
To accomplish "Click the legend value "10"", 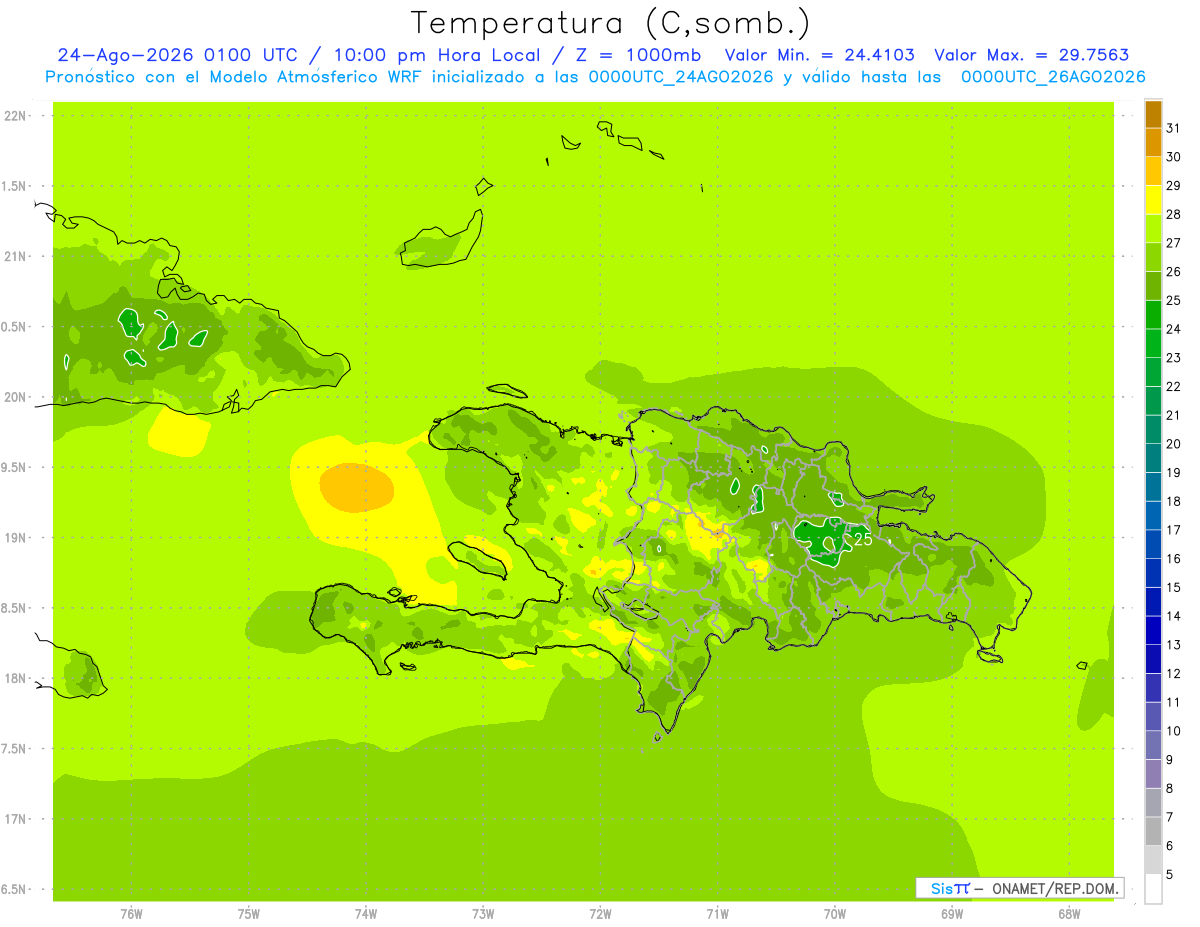I will point(1174,731).
